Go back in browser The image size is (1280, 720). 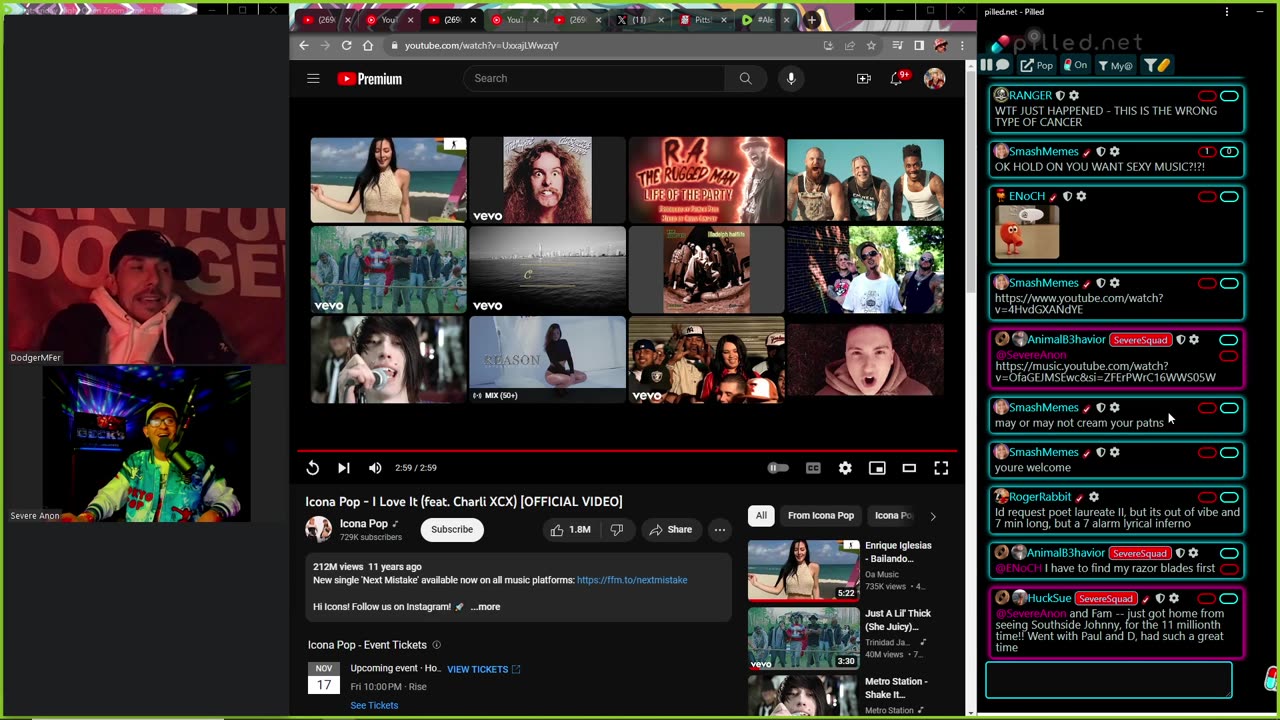pos(304,45)
